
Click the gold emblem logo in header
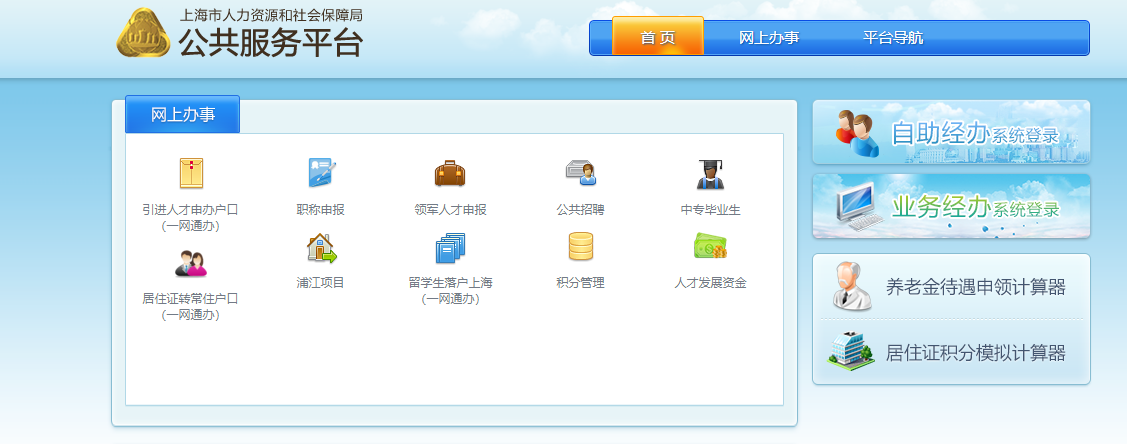143,33
